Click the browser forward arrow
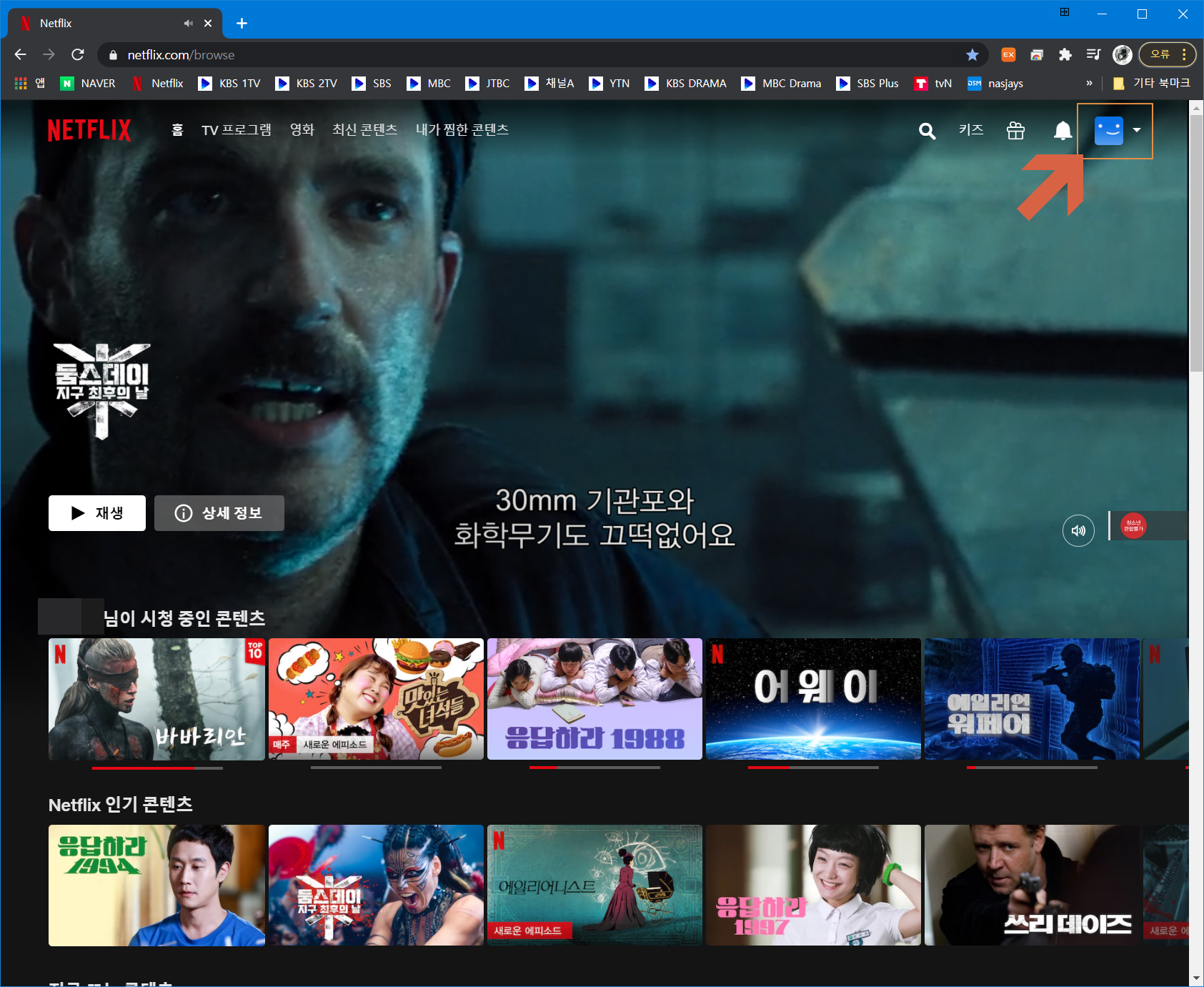Image resolution: width=1204 pixels, height=987 pixels. [49, 54]
